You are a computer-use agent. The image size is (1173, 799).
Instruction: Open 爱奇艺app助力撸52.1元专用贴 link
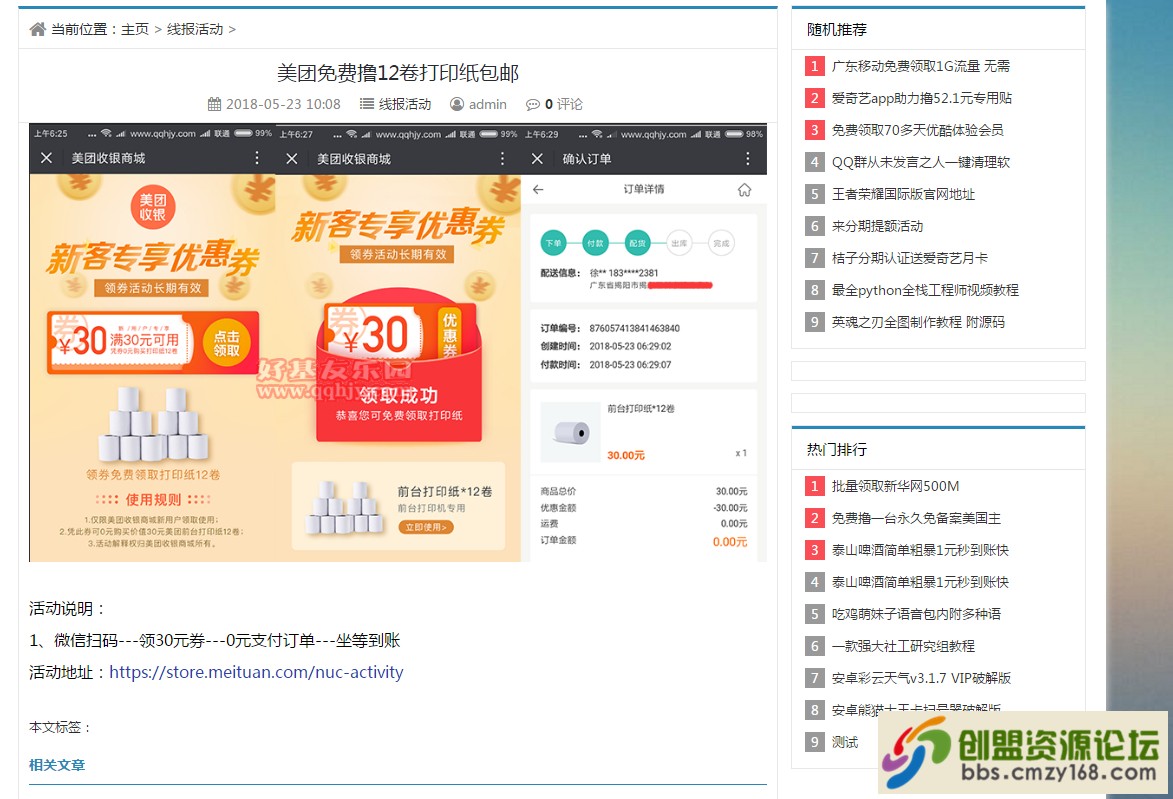922,98
